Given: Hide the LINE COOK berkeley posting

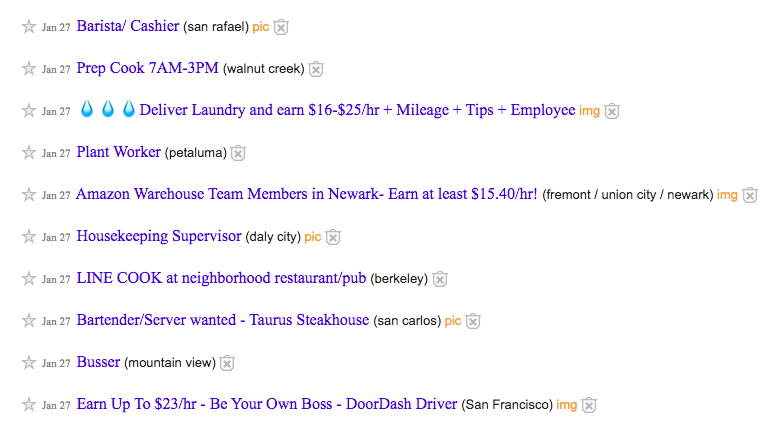Looking at the screenshot, I should pos(440,279).
